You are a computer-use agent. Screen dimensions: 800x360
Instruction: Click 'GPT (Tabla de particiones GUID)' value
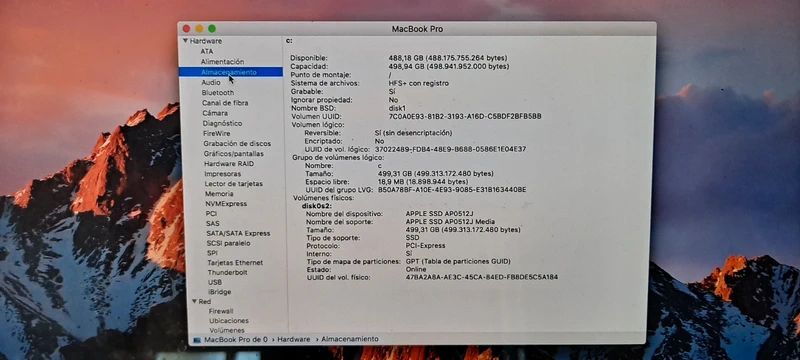[458, 261]
